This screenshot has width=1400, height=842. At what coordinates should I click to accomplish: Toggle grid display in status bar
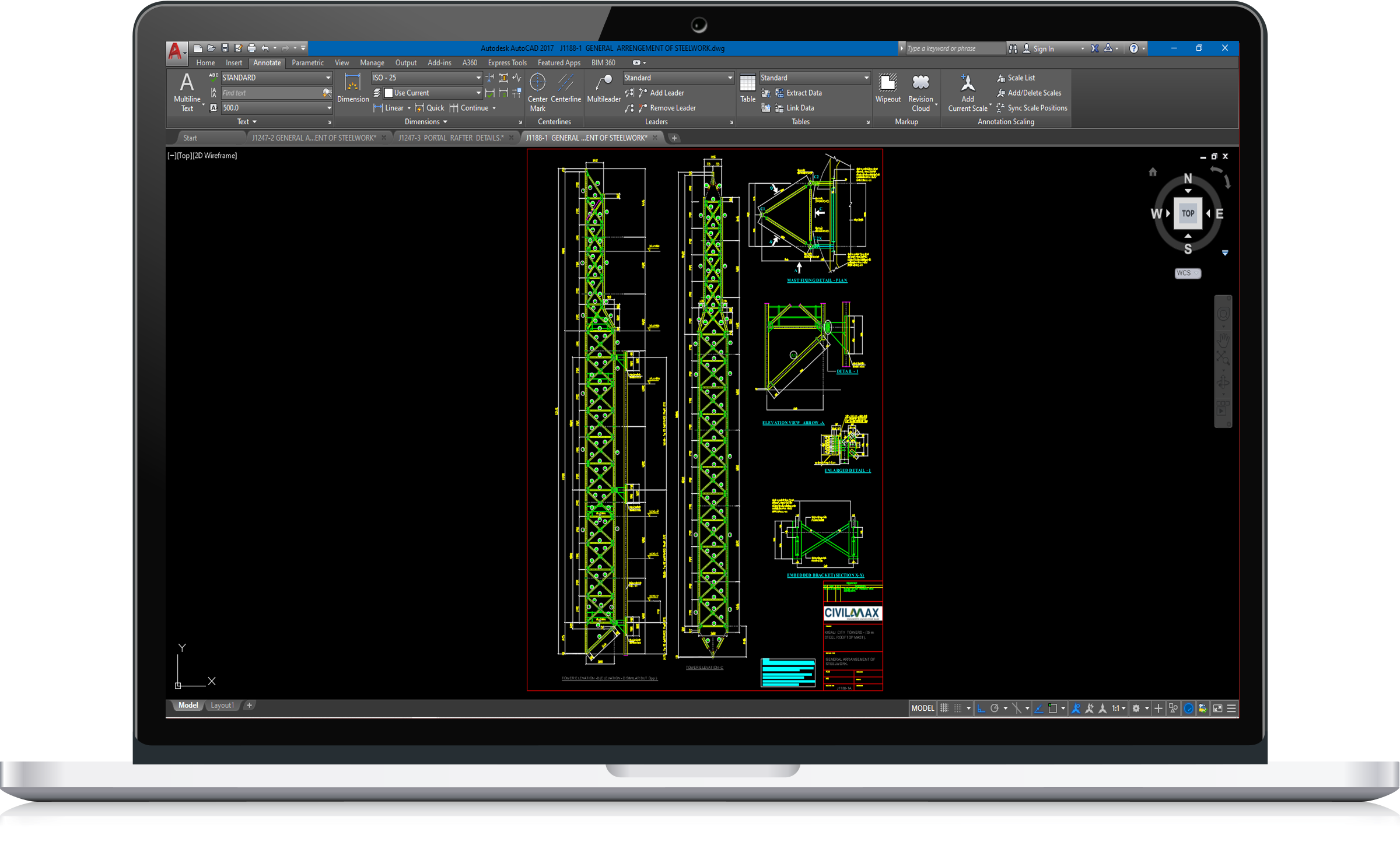pyautogui.click(x=944, y=708)
